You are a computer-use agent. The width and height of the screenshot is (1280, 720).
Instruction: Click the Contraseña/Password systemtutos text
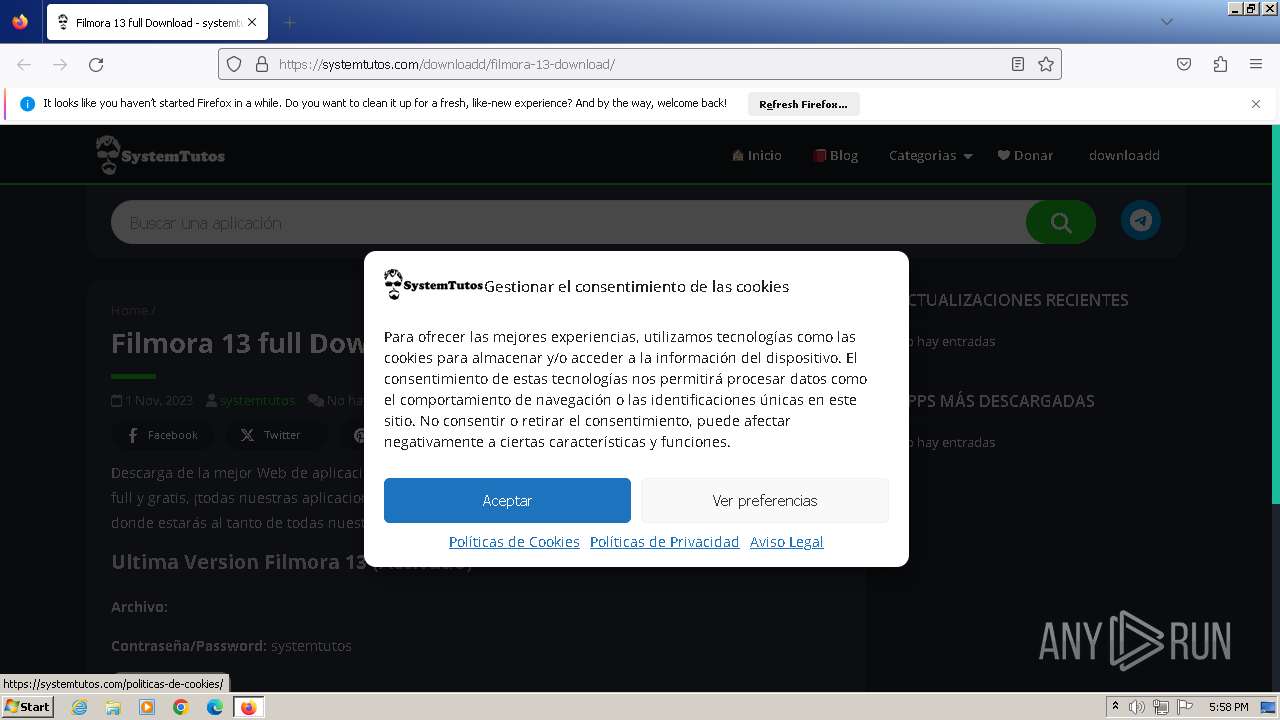click(x=231, y=646)
